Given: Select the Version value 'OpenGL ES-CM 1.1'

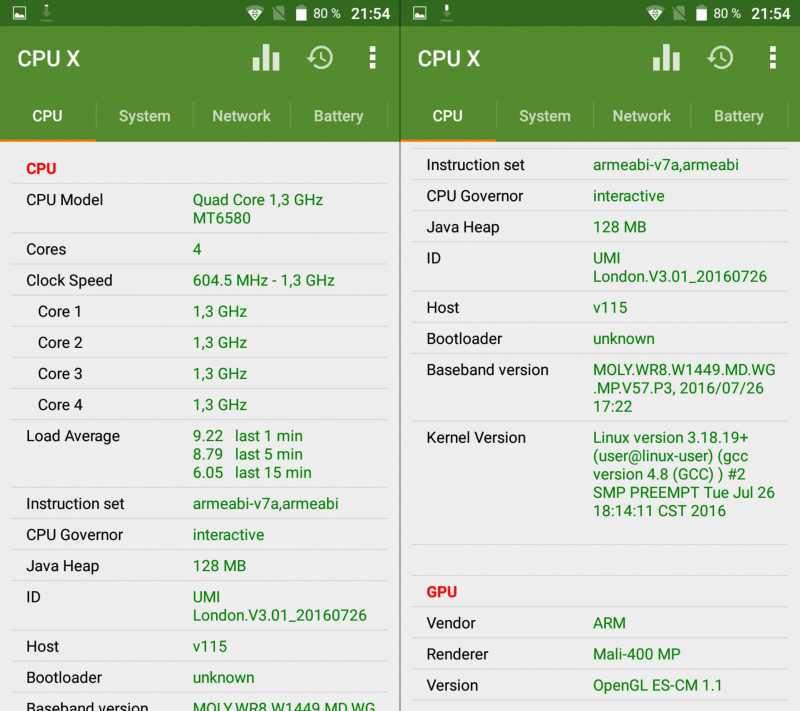Looking at the screenshot, I should (658, 685).
